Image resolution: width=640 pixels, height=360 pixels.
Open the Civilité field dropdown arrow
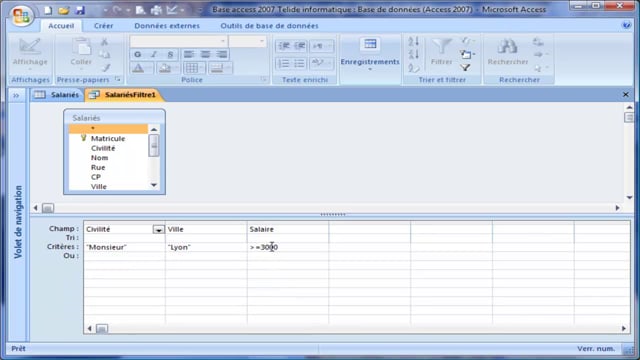(x=158, y=230)
